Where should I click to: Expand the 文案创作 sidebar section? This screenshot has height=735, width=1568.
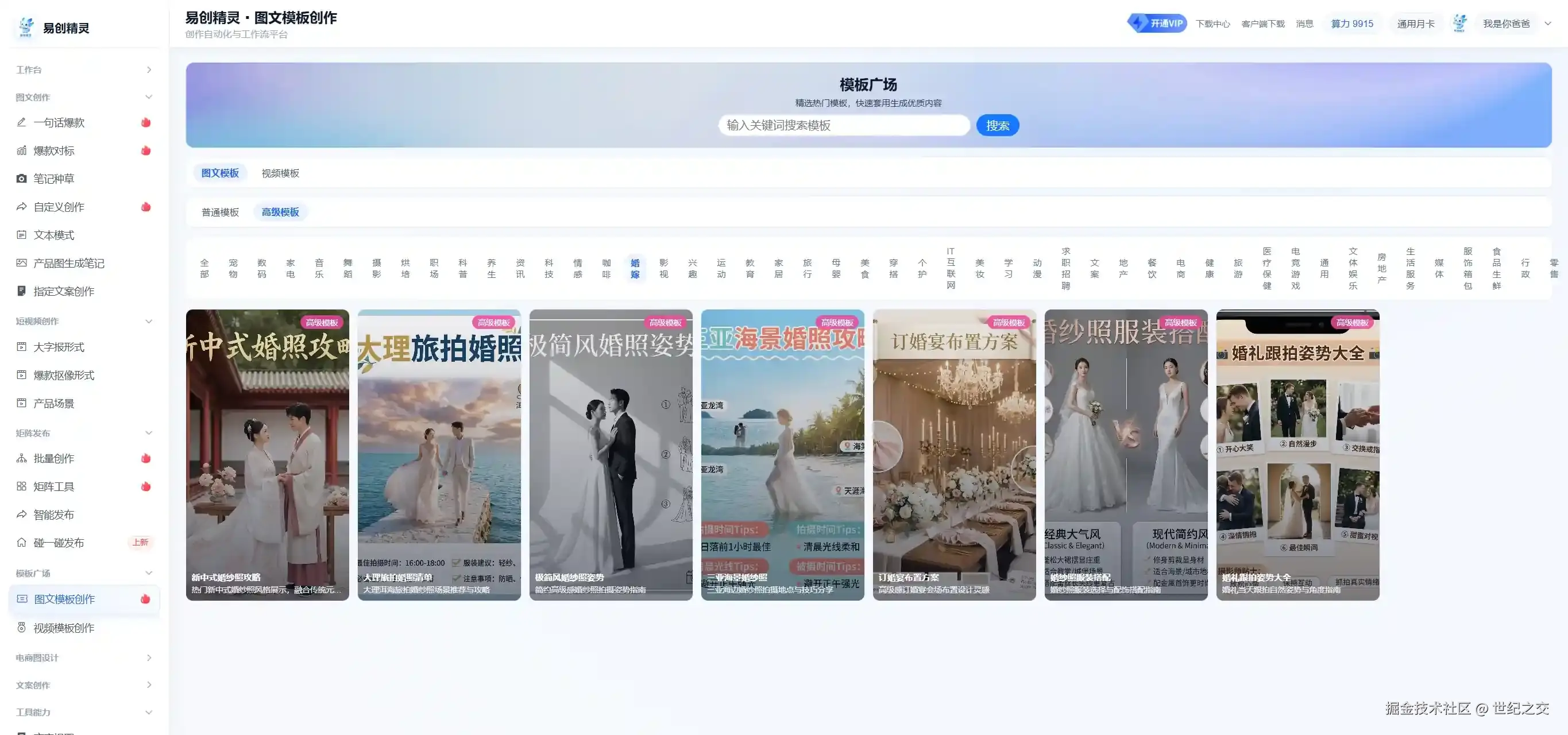[84, 685]
